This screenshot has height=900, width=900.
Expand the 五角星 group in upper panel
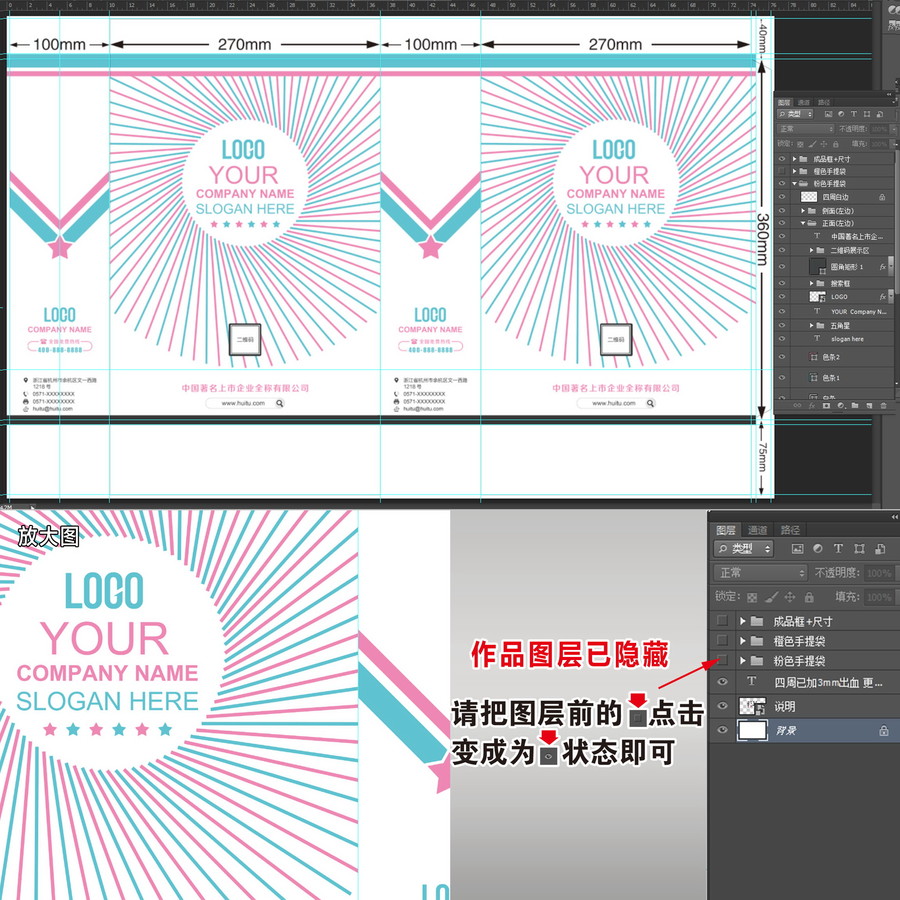[811, 325]
